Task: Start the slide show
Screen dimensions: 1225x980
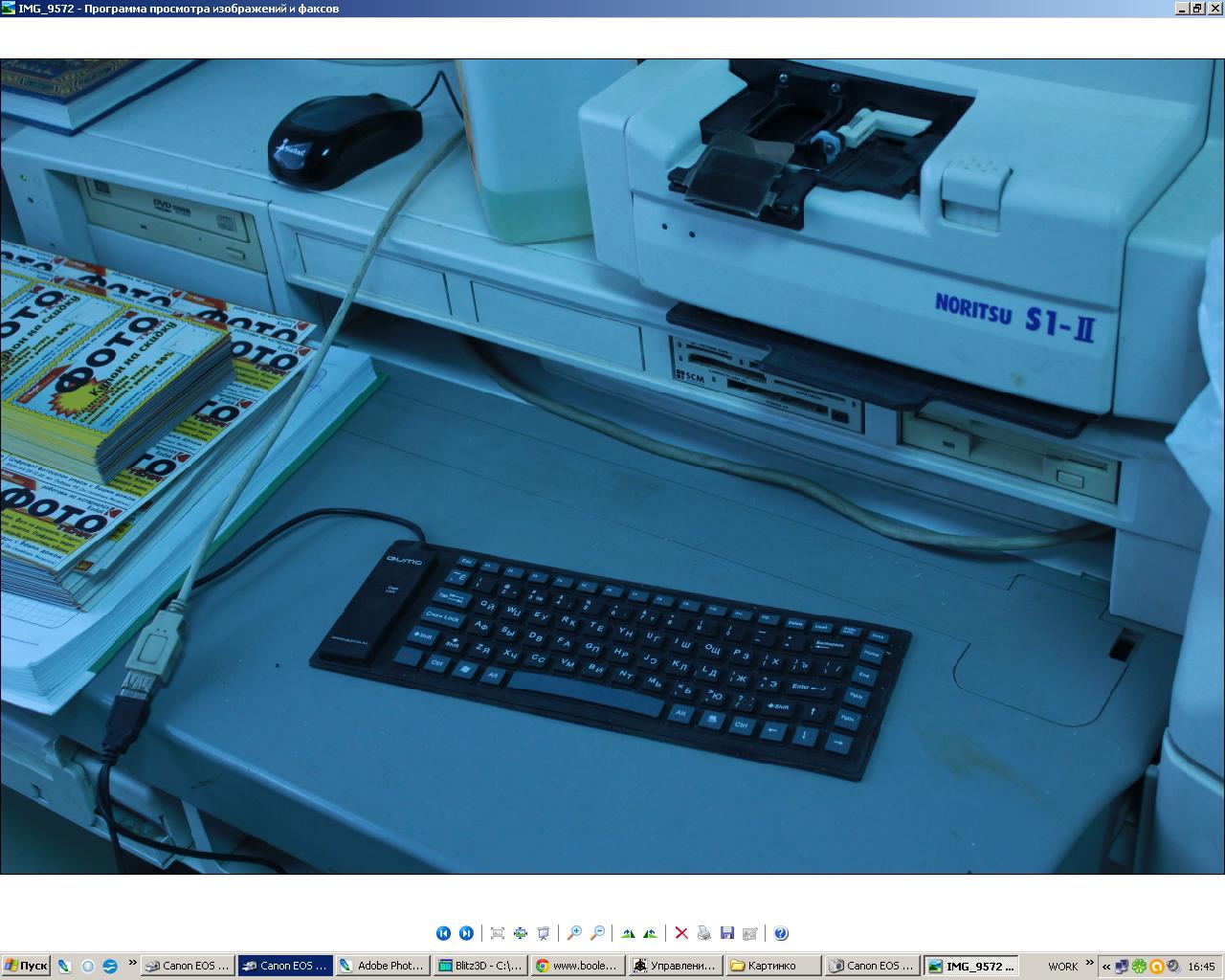Action: click(544, 933)
